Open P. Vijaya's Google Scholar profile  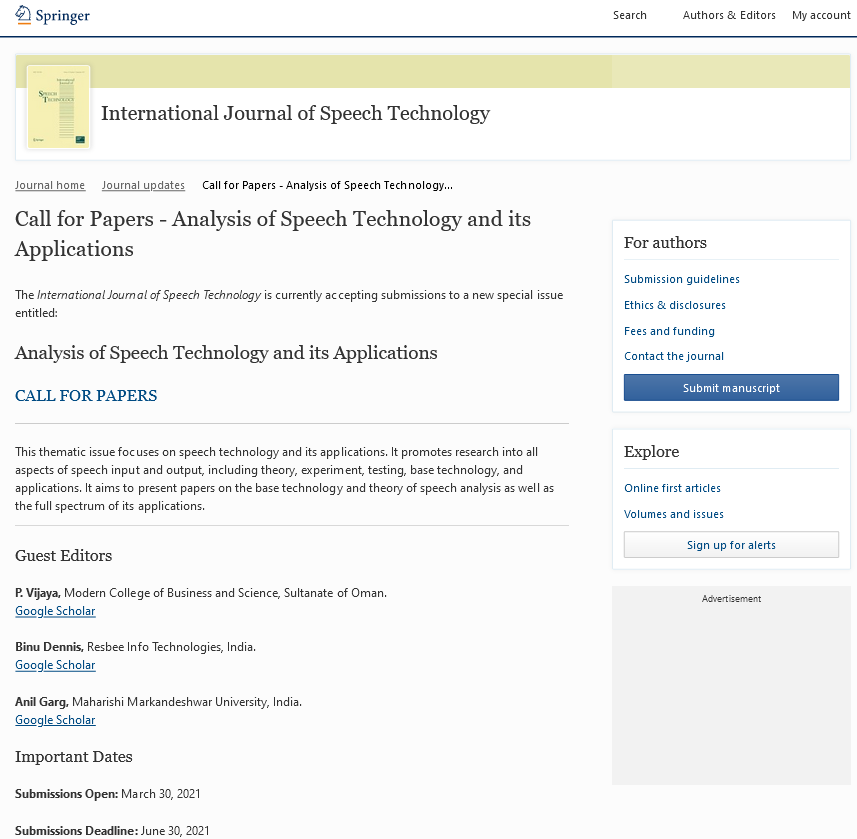[x=55, y=611]
